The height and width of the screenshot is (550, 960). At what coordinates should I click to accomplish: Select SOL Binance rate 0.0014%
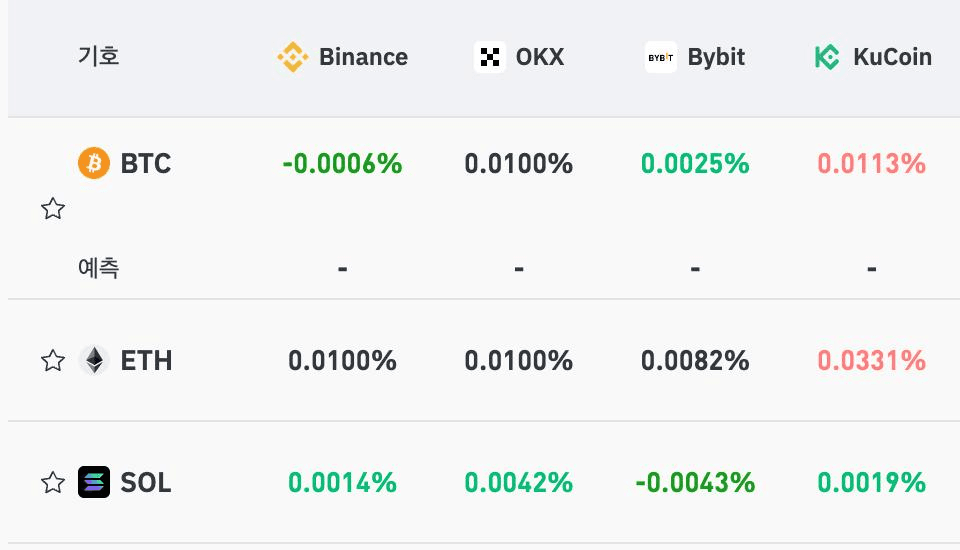(x=342, y=483)
